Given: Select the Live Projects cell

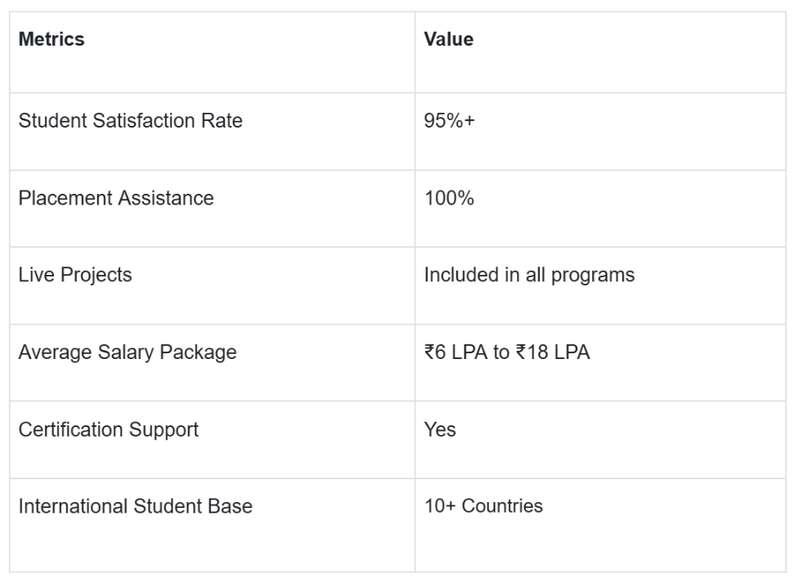Looking at the screenshot, I should pyautogui.click(x=75, y=274).
